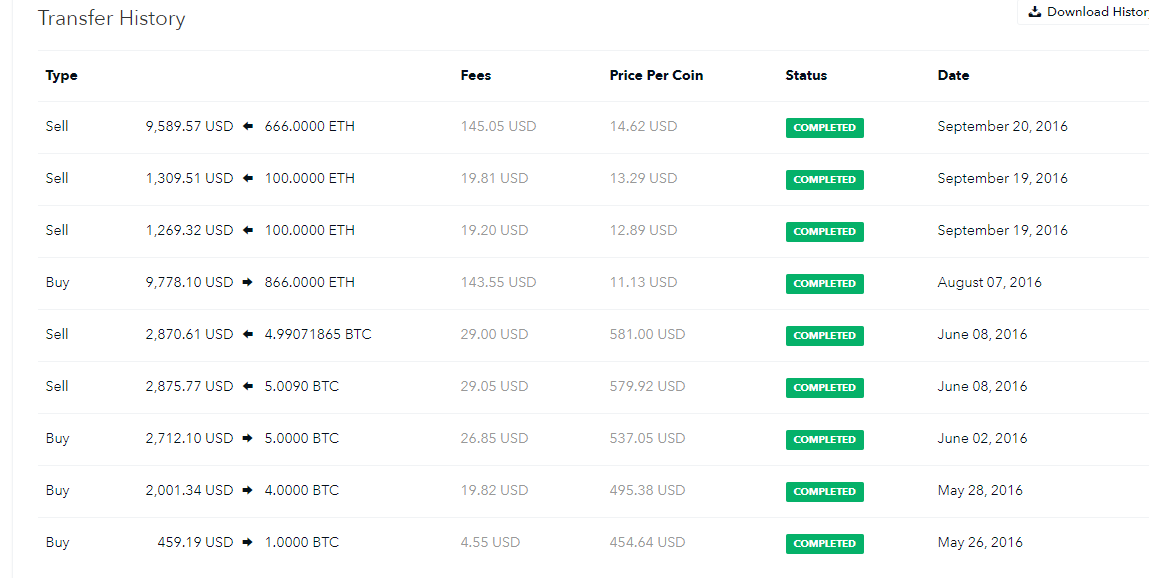This screenshot has width=1149, height=578.
Task: Click the arrow icon on 4.0000 BTC buy row
Action: [x=248, y=491]
